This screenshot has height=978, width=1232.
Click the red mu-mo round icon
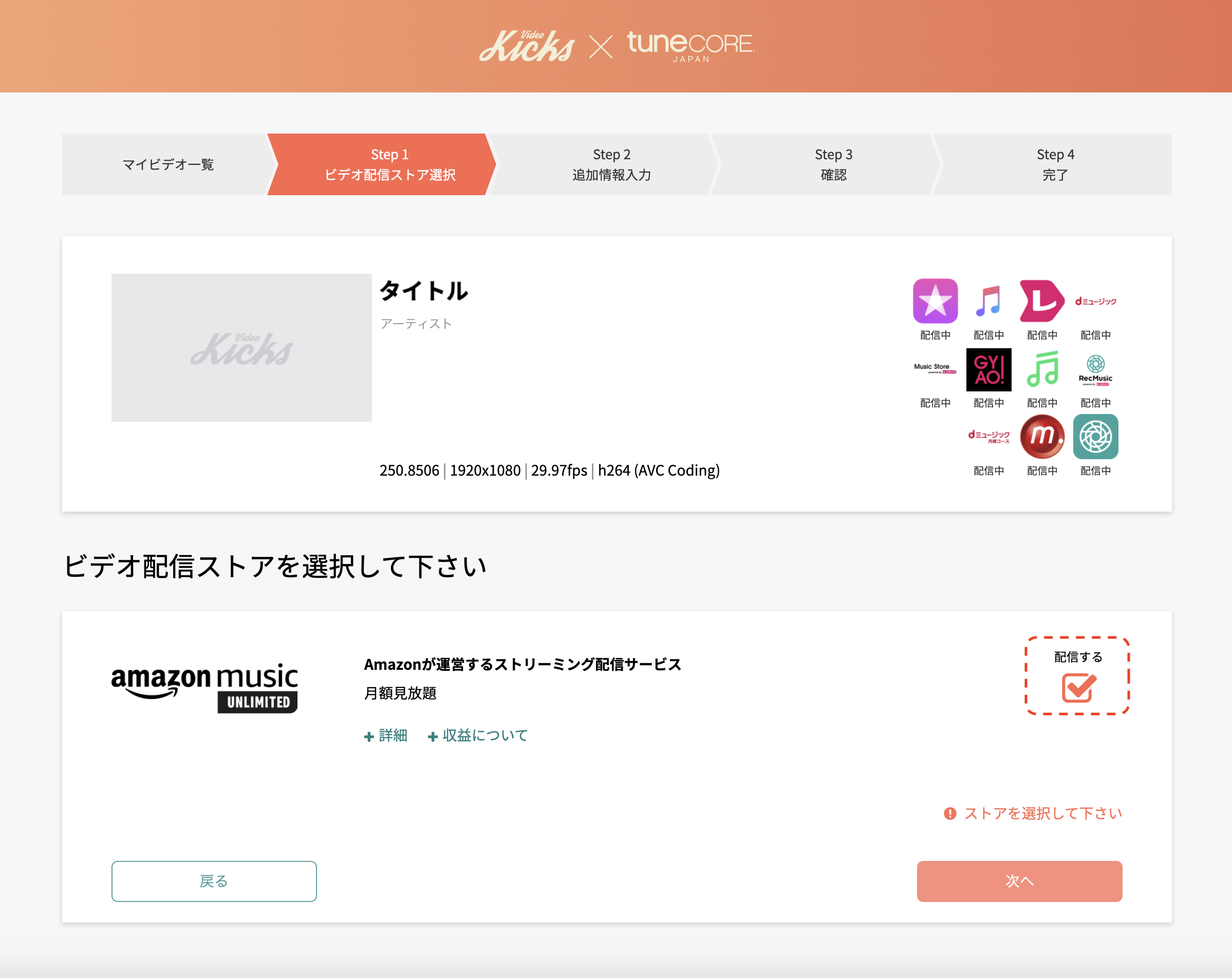click(x=1042, y=437)
